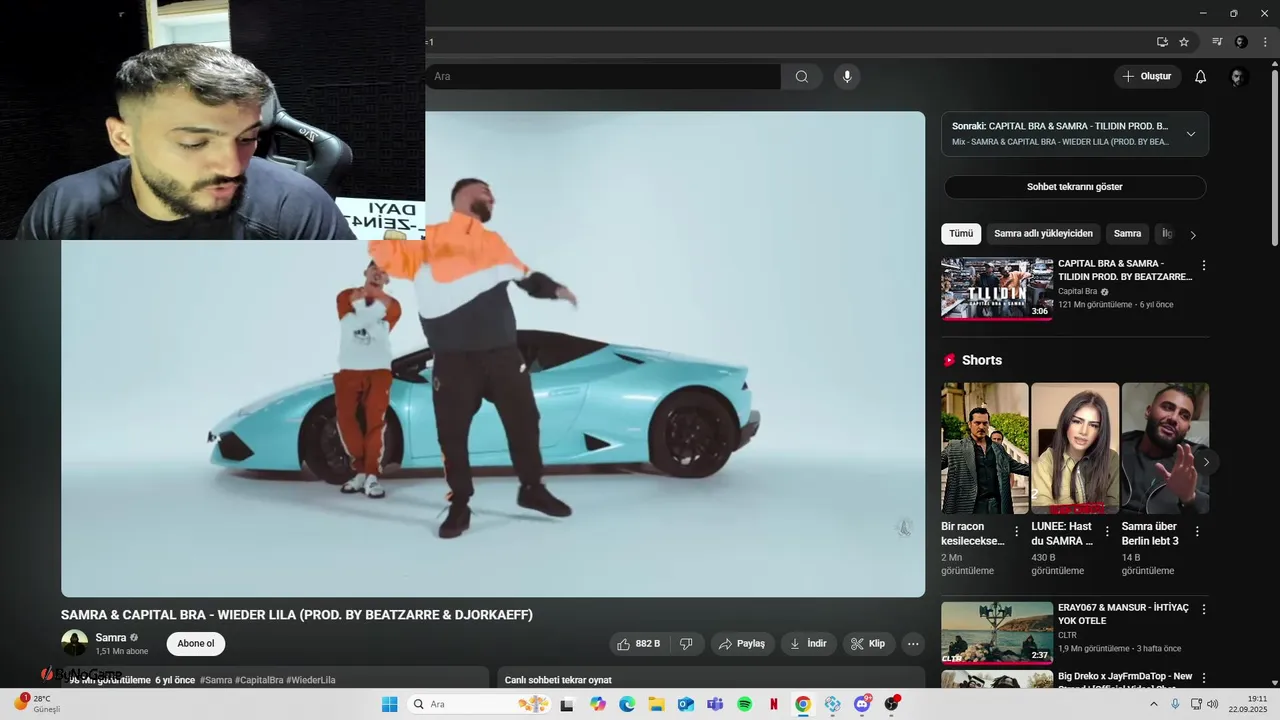Open 'Samra über Berlin lebt 3' short
Viewport: 1280px width, 720px height.
[x=1165, y=448]
